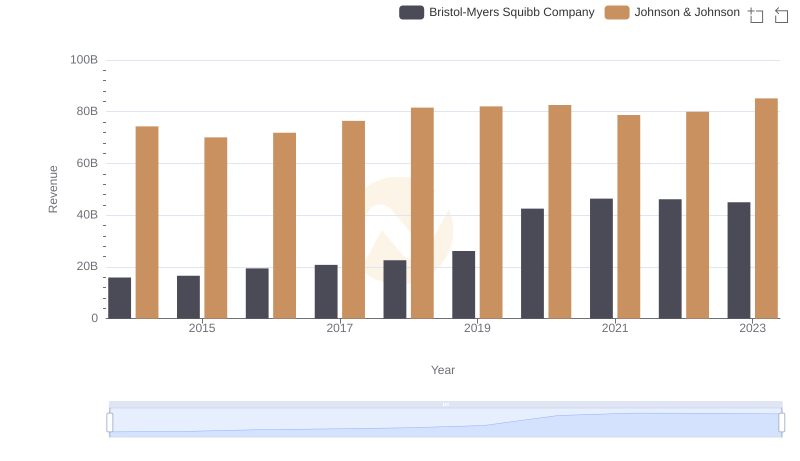Click the Johnson & Johnson legend label
The image size is (800, 461).
coord(687,12)
